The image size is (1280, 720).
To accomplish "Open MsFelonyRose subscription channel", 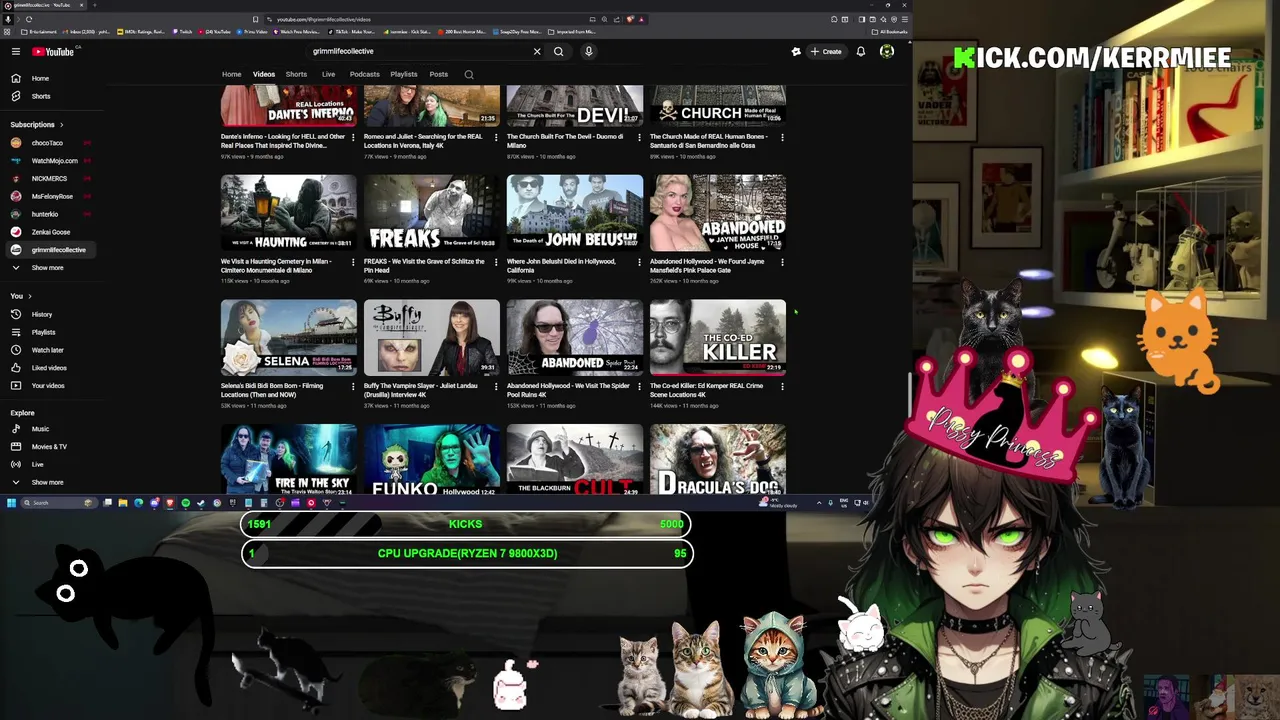I will tap(52, 196).
